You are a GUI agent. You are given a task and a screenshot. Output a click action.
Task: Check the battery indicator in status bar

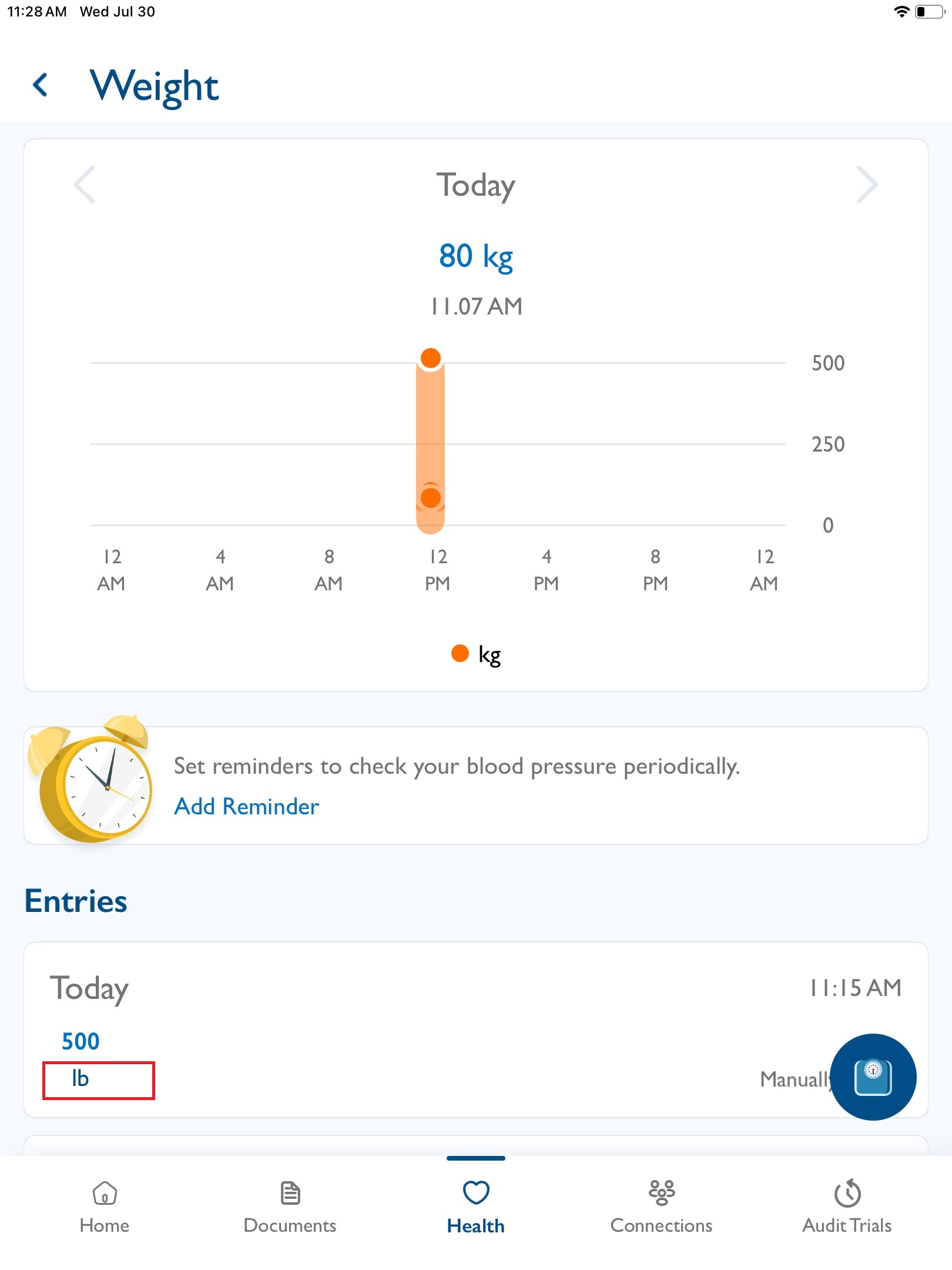(x=930, y=11)
